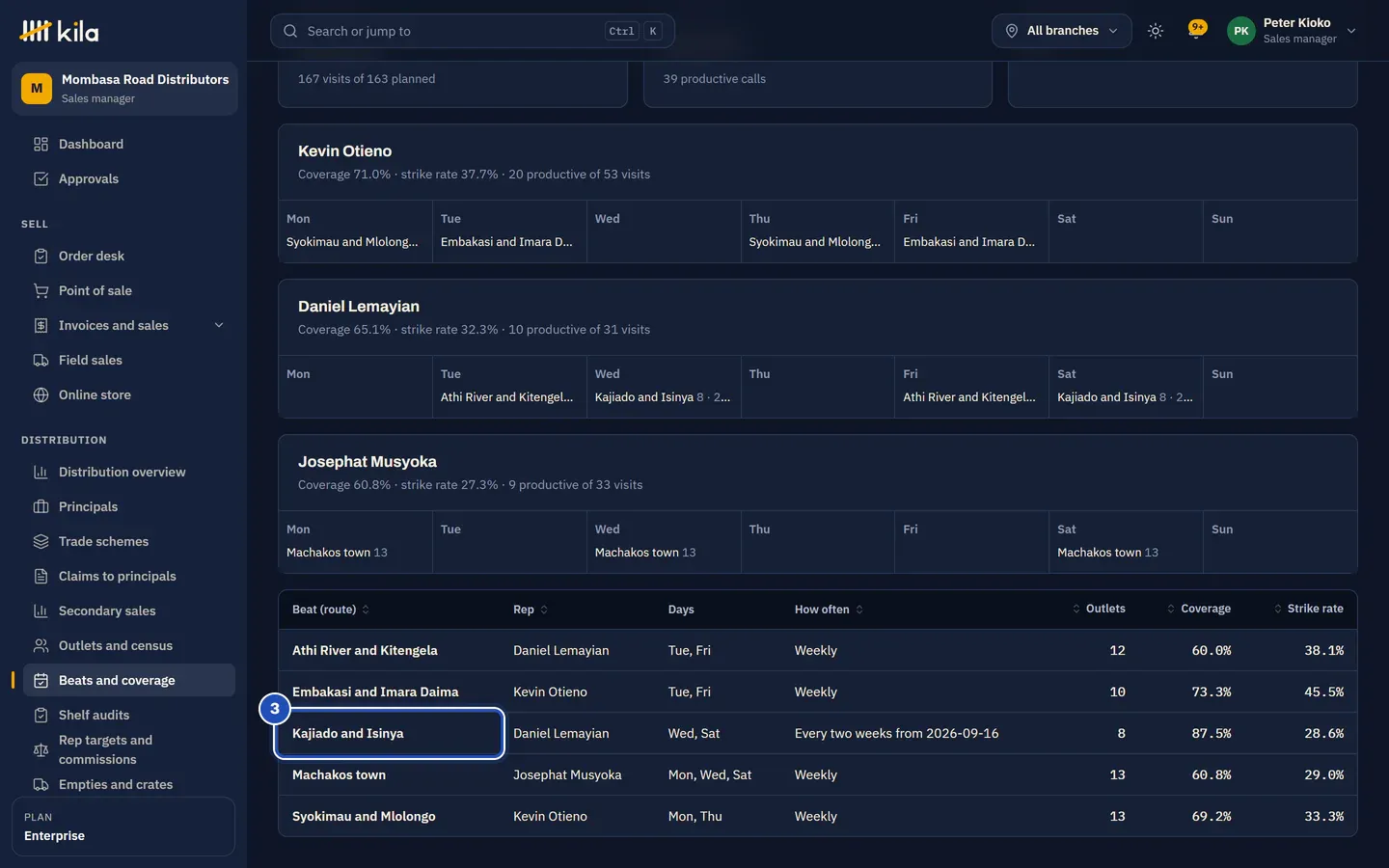Sort table by Rep column

pyautogui.click(x=531, y=610)
